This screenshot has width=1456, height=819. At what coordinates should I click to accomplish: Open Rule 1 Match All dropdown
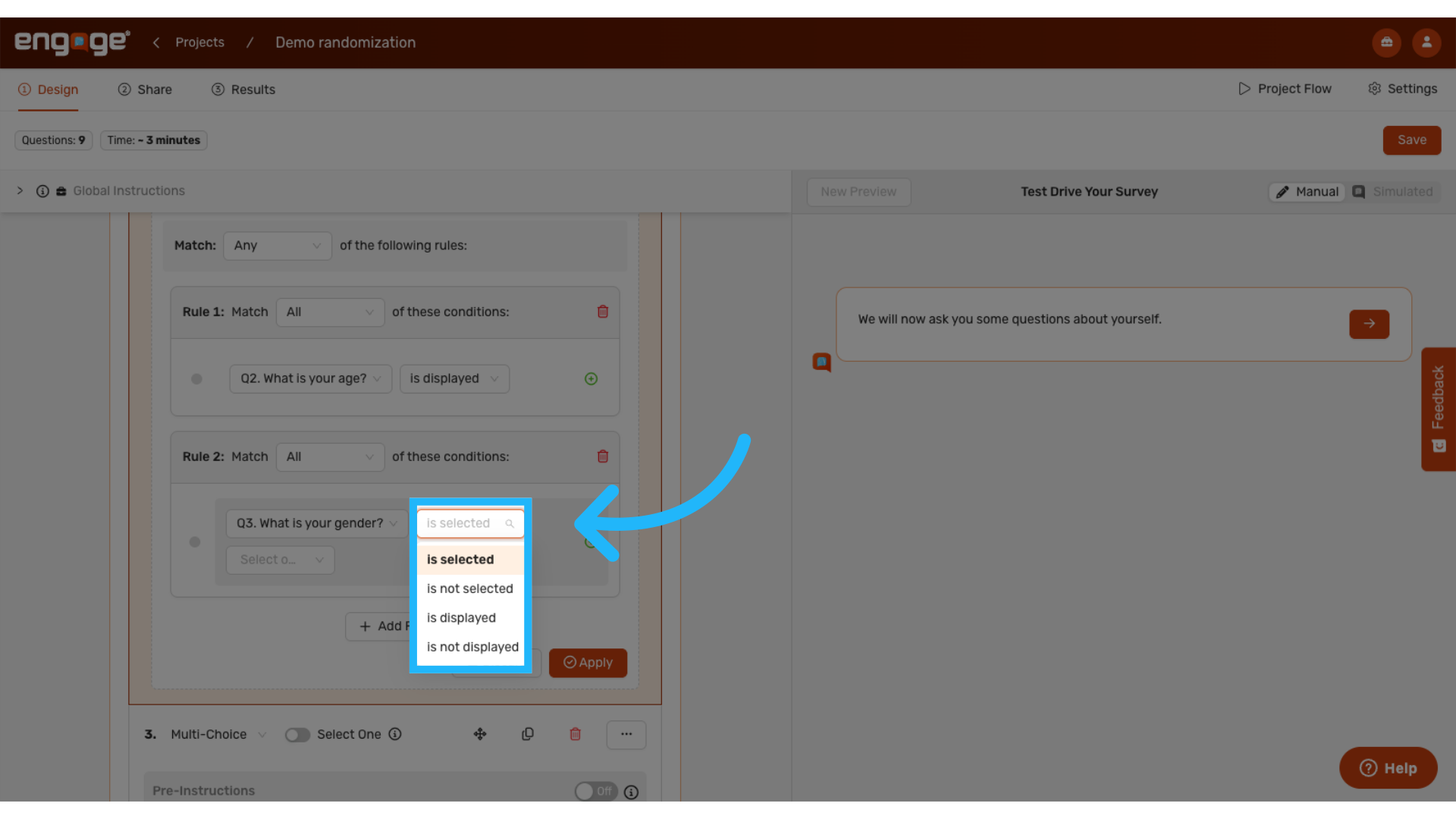tap(330, 312)
